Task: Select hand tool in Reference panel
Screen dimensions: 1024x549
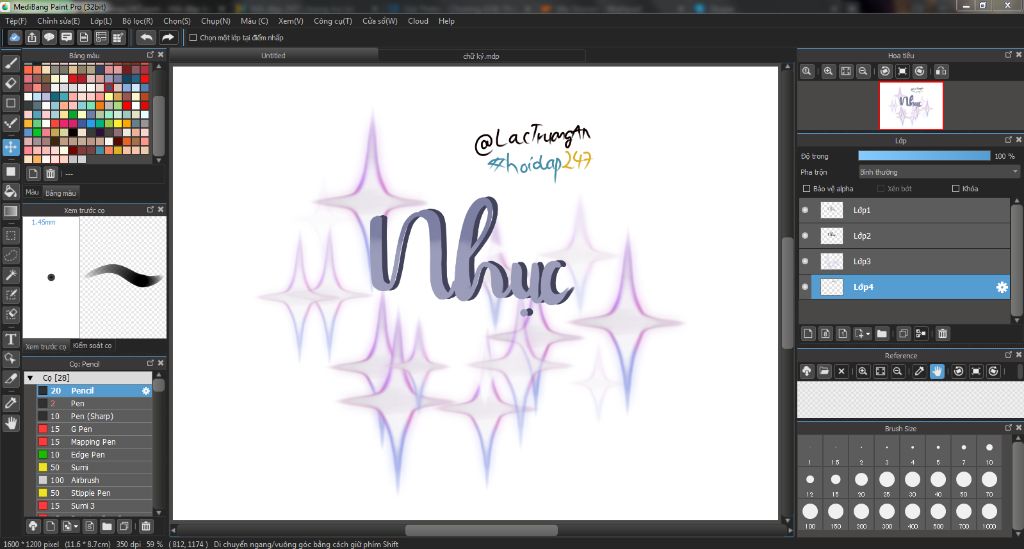Action: point(937,371)
